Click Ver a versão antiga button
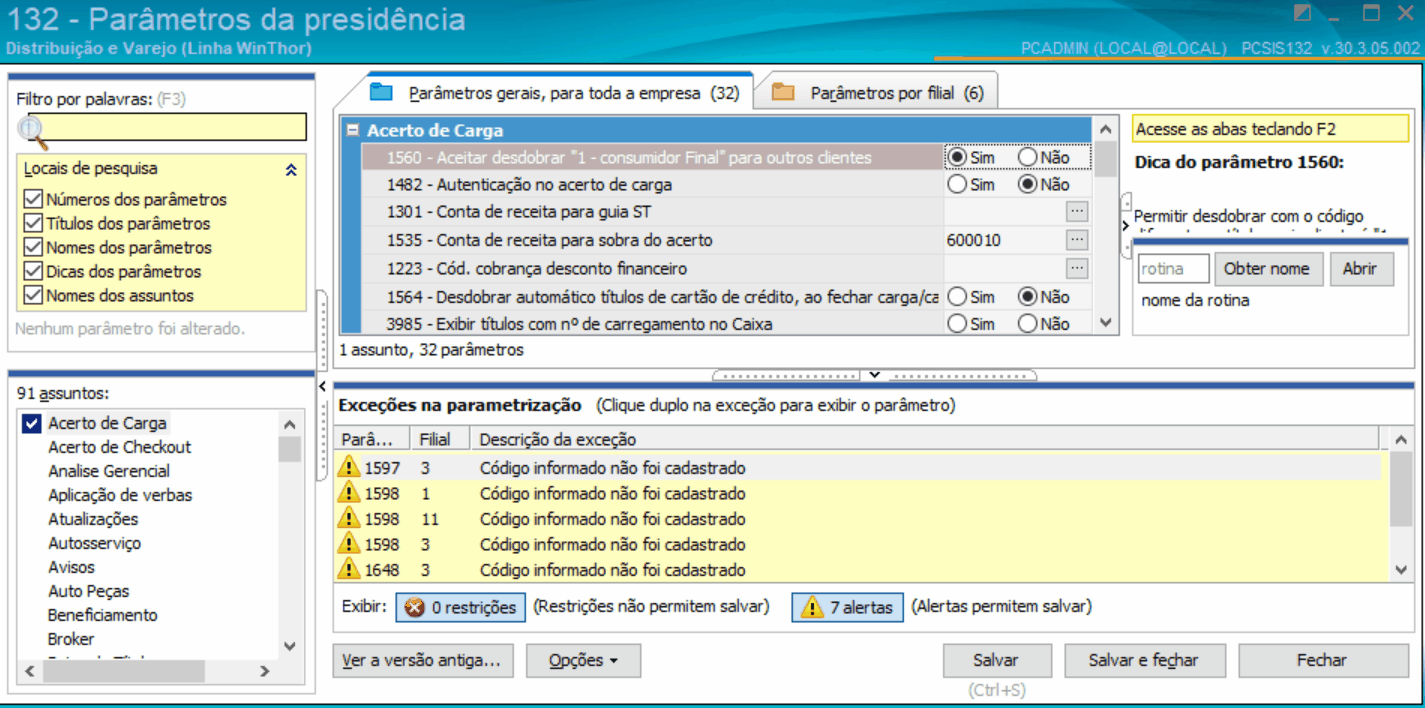The image size is (1425, 708). point(421,661)
